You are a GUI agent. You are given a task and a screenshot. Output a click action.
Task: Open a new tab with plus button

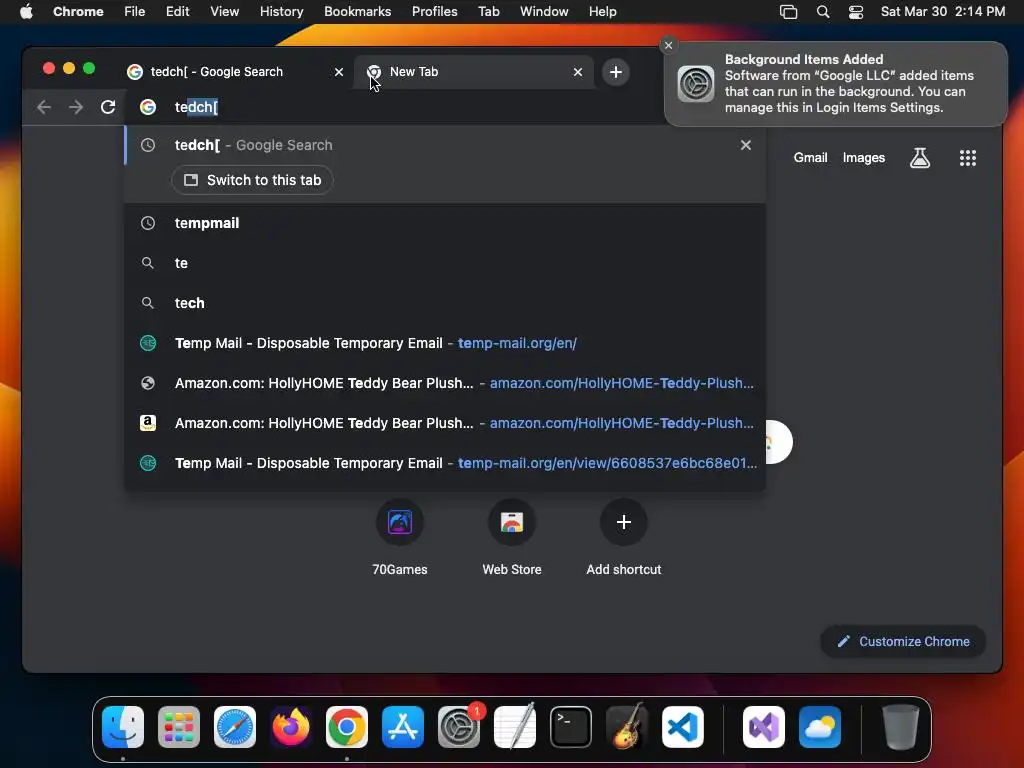[x=616, y=72]
